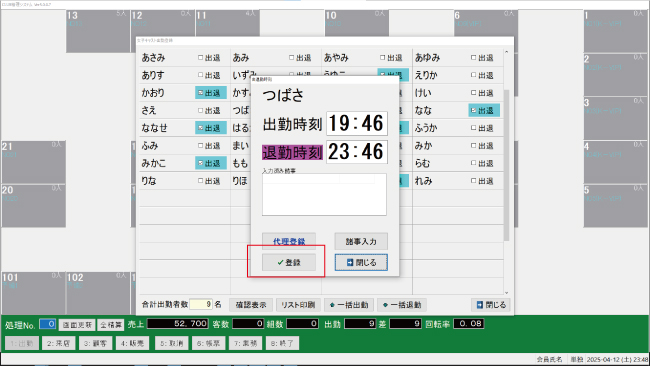Click the 2:来店 function button
Image resolution: width=650 pixels, height=366 pixels.
[58, 343]
